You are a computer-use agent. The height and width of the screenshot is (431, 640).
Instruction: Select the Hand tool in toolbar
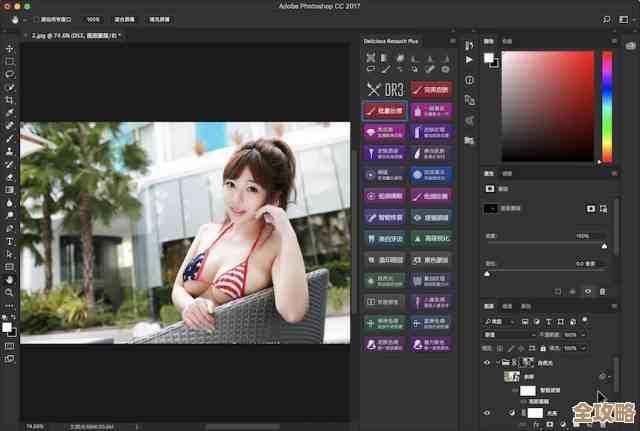pyautogui.click(x=9, y=280)
